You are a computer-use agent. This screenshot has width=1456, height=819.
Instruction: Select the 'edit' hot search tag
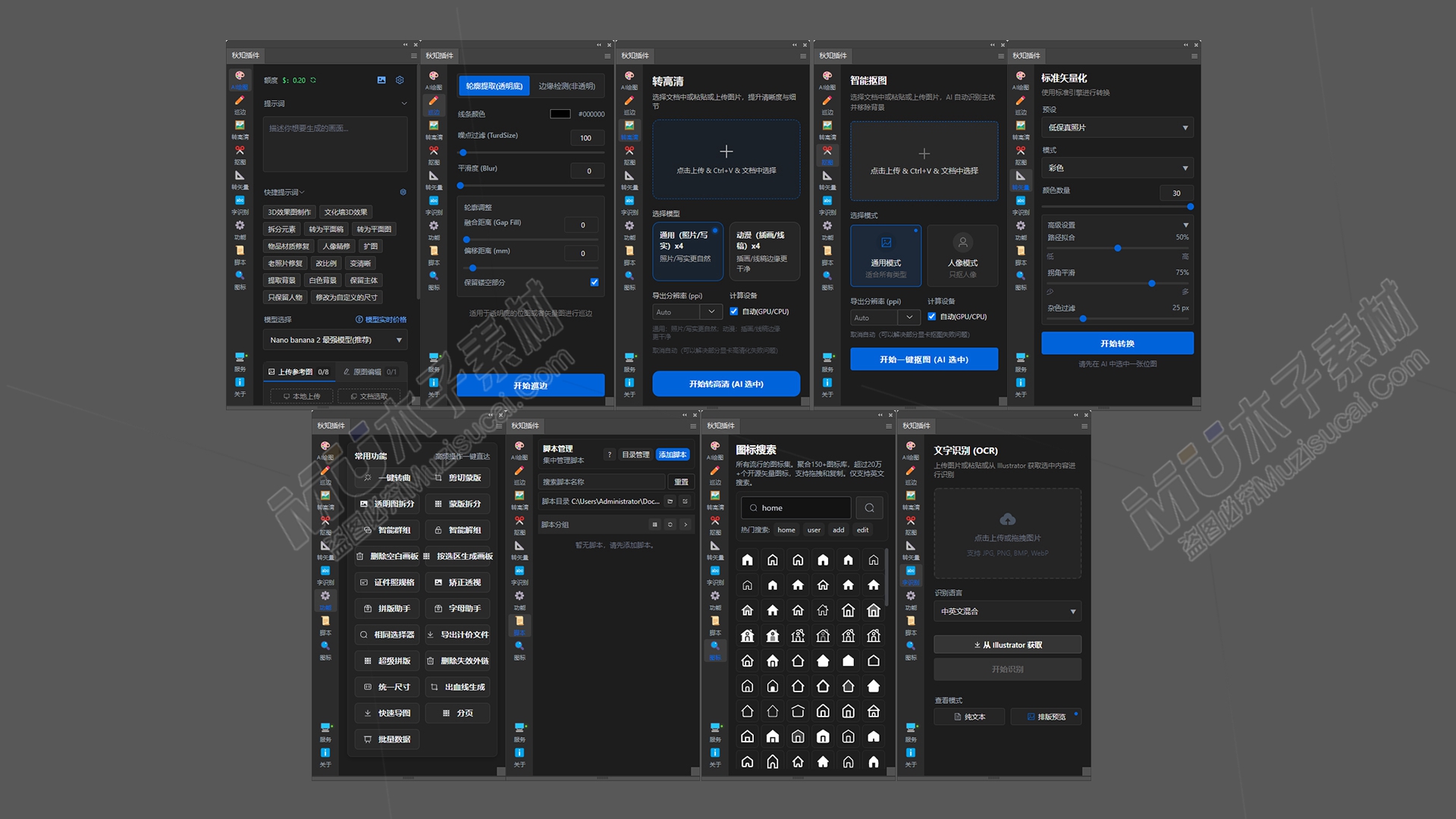pyautogui.click(x=862, y=530)
